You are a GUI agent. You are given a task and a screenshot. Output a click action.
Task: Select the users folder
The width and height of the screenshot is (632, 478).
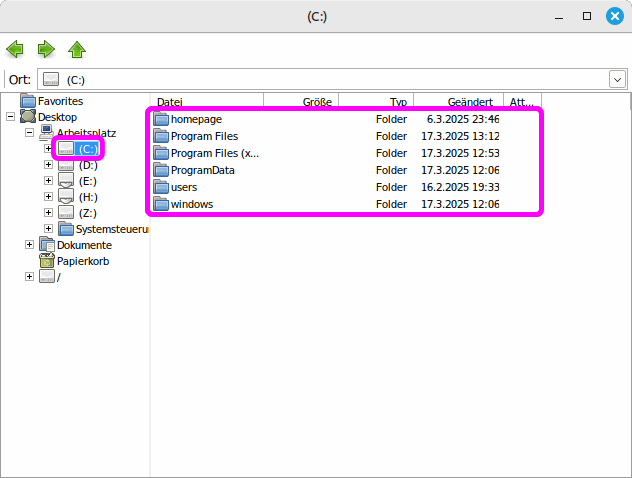pyautogui.click(x=183, y=187)
